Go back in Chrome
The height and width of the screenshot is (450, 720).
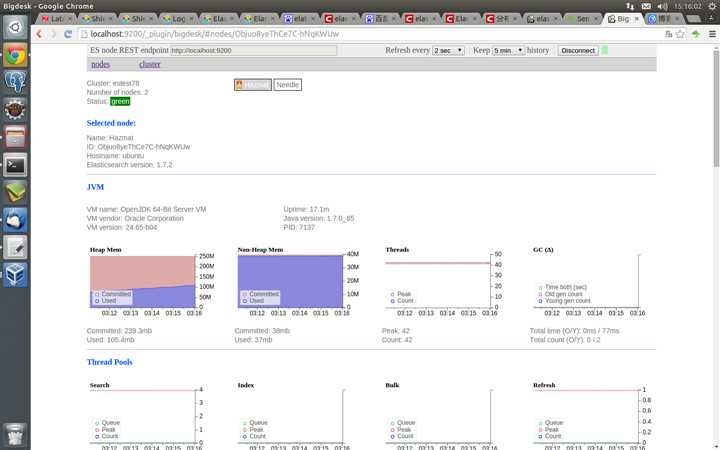click(x=39, y=34)
